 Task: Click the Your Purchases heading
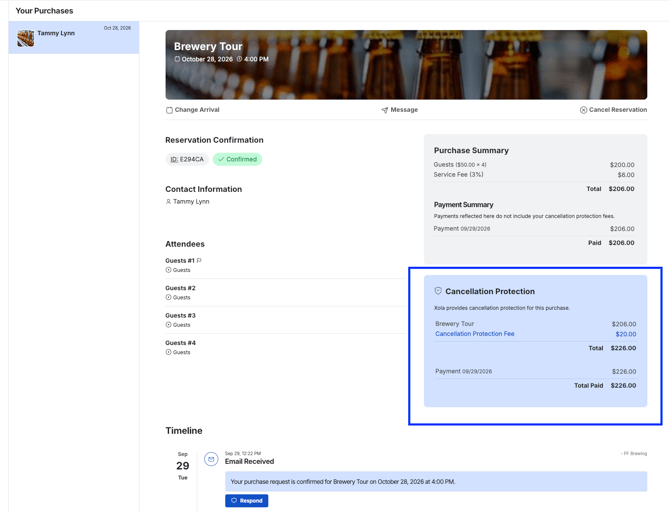(44, 11)
